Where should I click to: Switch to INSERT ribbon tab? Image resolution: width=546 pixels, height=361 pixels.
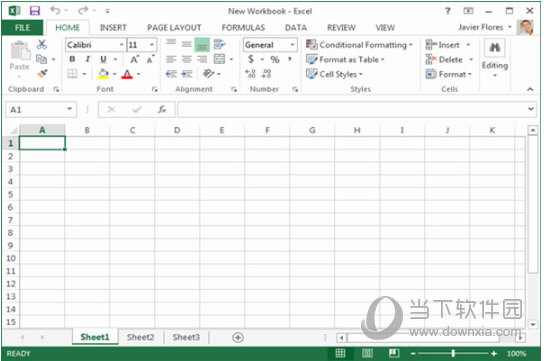click(x=113, y=28)
